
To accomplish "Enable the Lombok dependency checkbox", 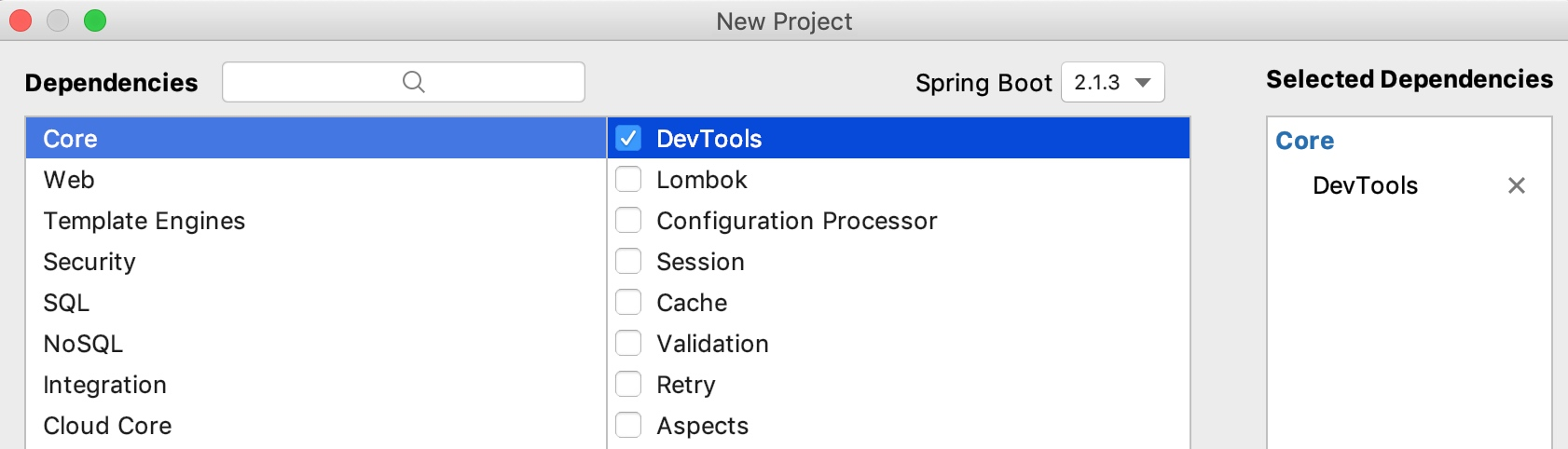I will click(628, 180).
